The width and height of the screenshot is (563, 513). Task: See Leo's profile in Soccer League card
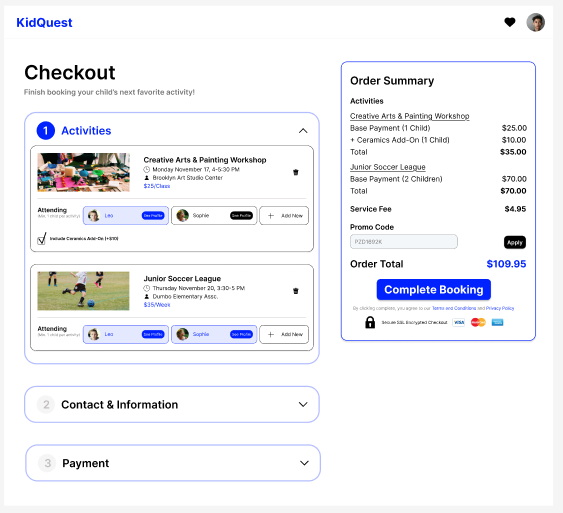tap(153, 334)
